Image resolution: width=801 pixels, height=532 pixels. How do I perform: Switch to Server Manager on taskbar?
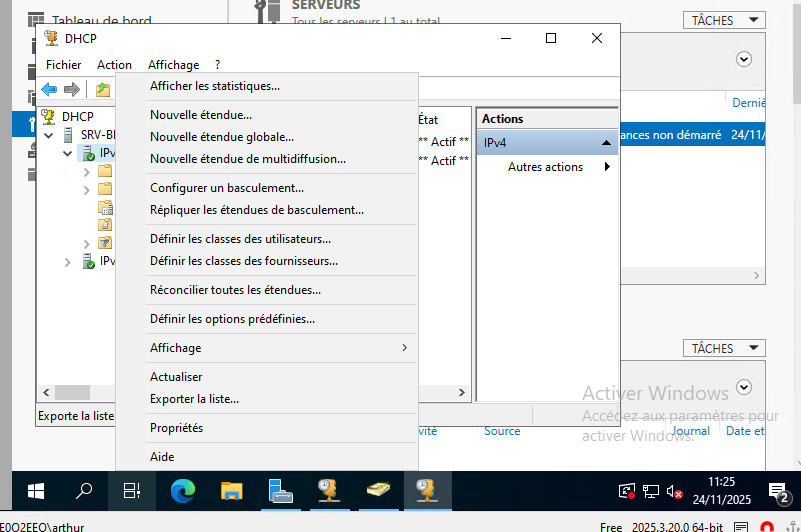[280, 491]
